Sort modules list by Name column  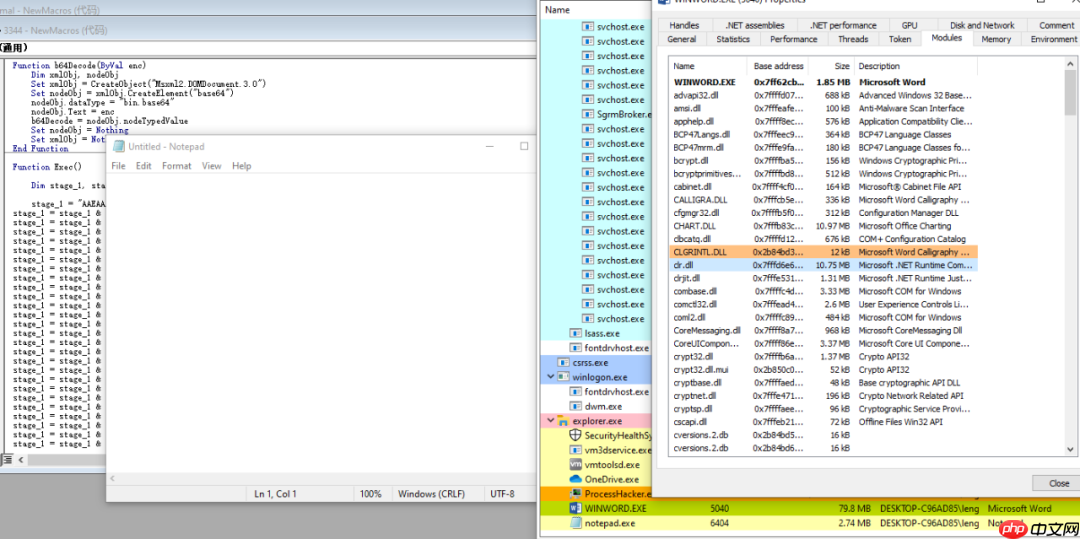(x=709, y=66)
